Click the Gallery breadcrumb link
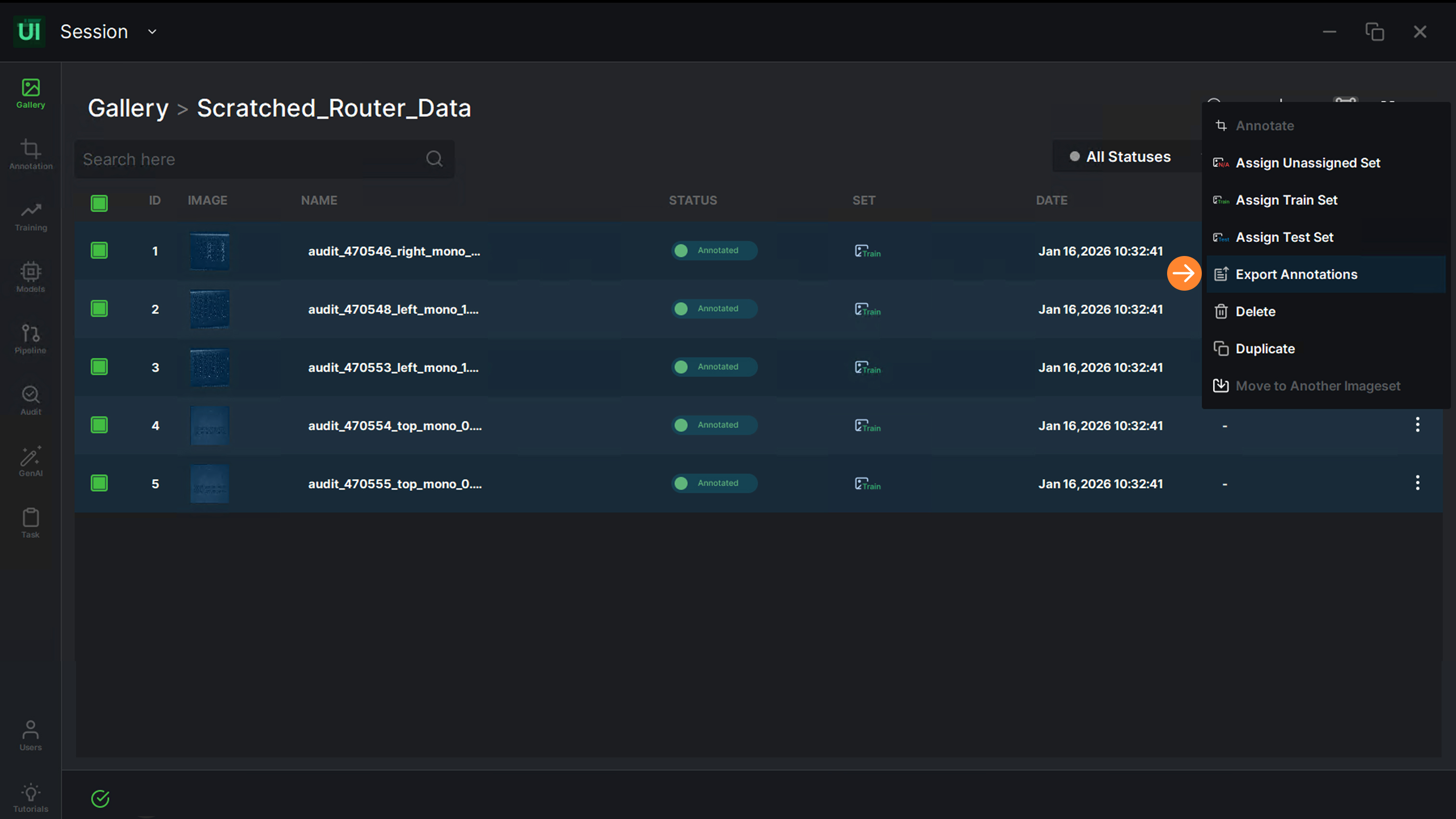 [128, 108]
